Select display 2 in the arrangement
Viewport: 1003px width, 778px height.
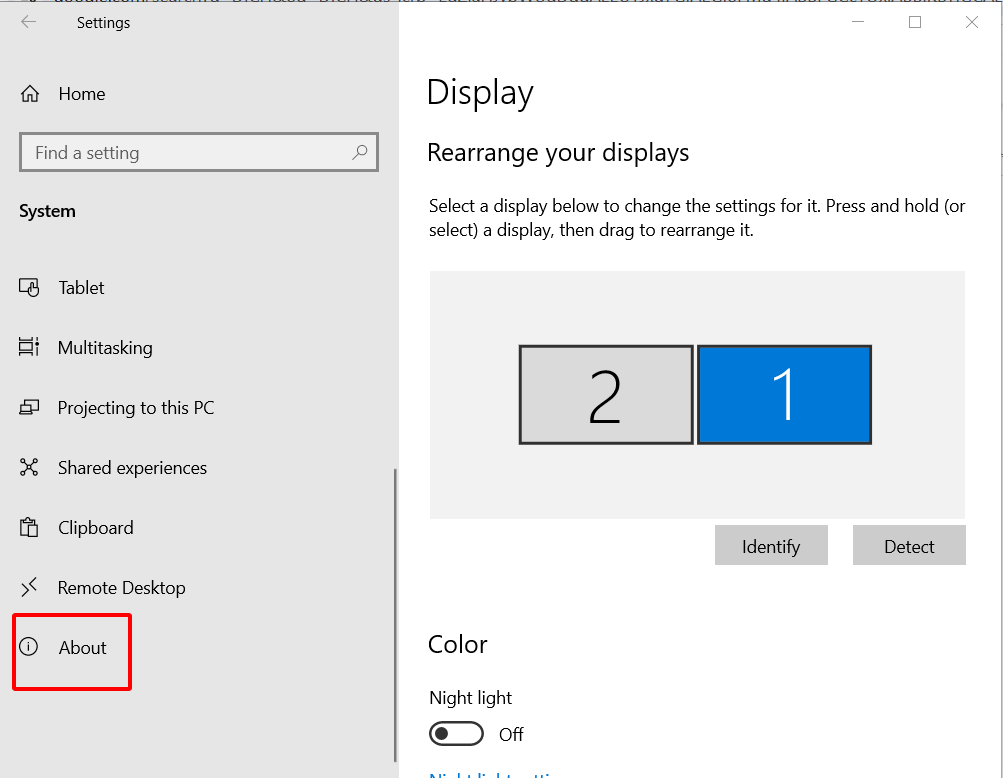pos(606,395)
